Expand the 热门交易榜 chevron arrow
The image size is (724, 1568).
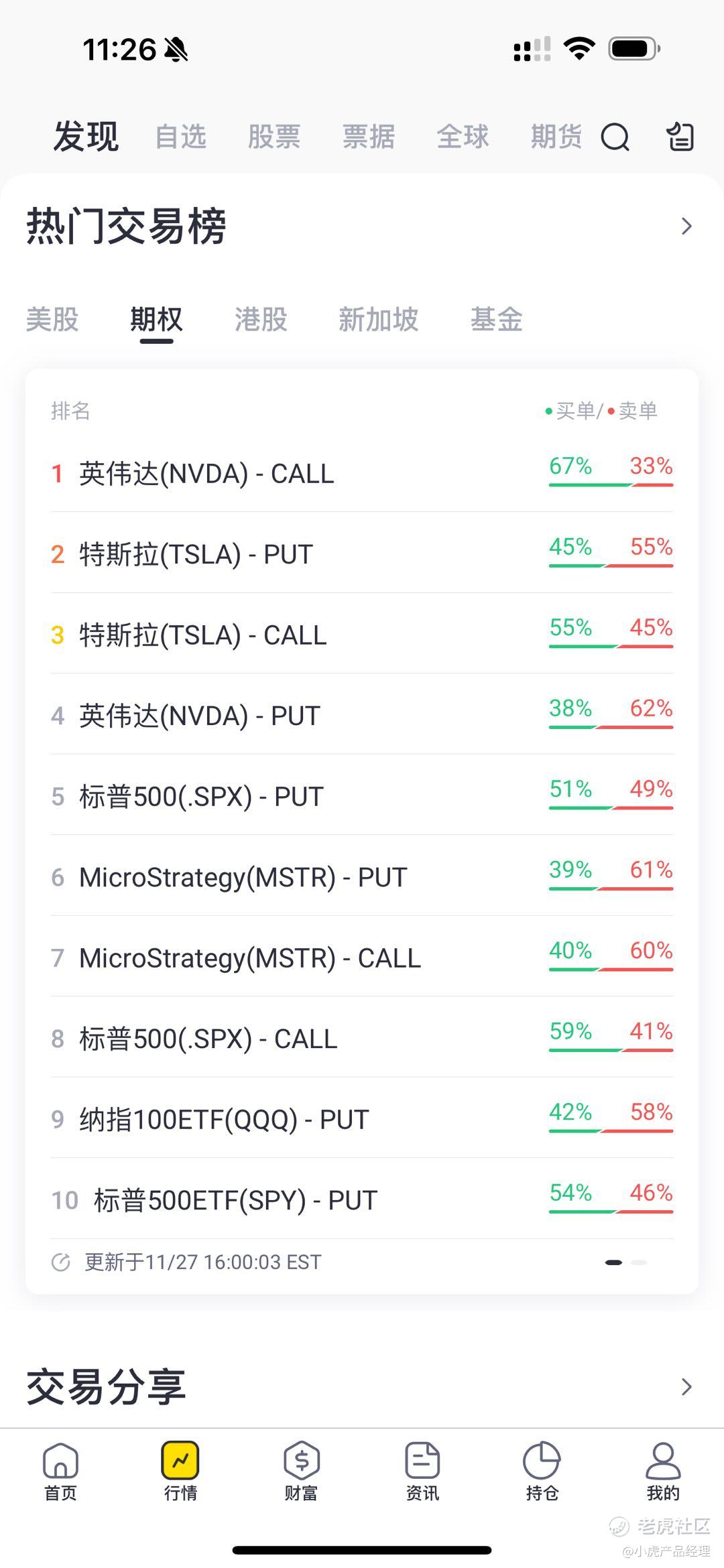click(686, 226)
